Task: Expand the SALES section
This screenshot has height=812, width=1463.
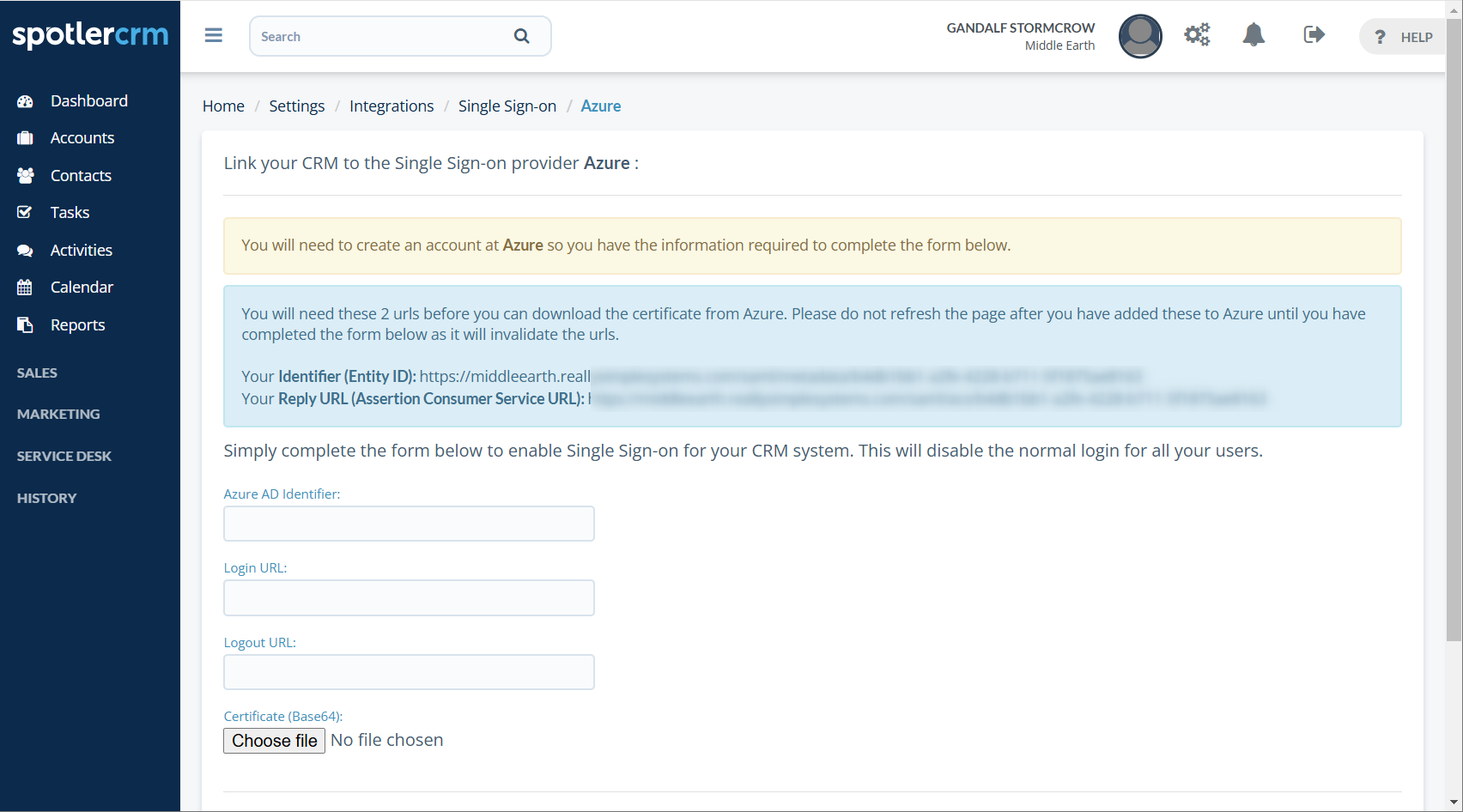Action: (37, 373)
